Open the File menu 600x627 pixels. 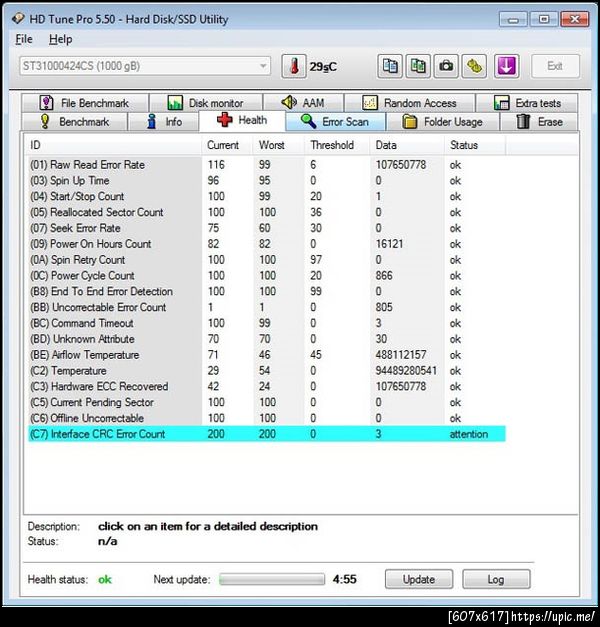point(24,39)
